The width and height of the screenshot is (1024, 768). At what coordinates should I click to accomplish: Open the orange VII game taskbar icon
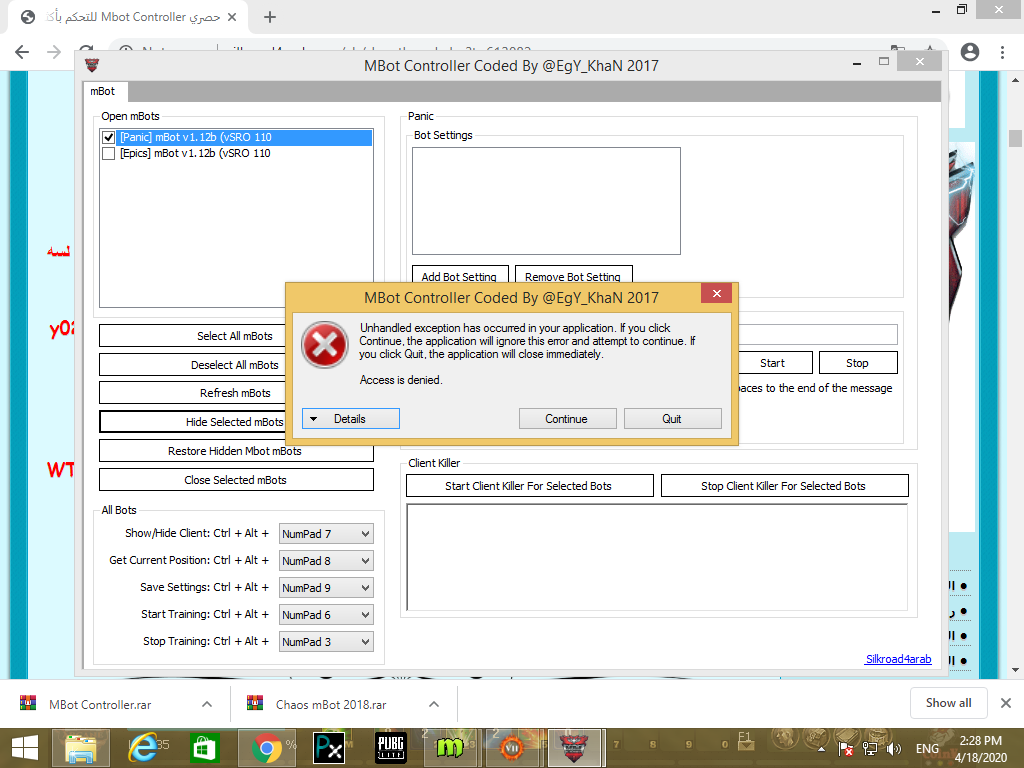(x=511, y=748)
